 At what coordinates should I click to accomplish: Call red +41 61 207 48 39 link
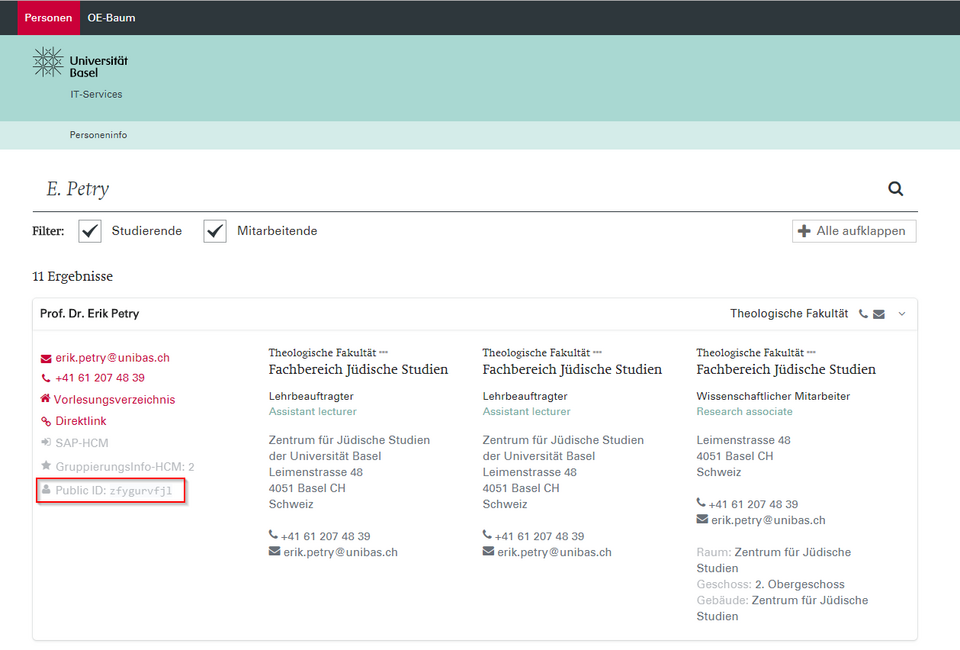click(100, 378)
